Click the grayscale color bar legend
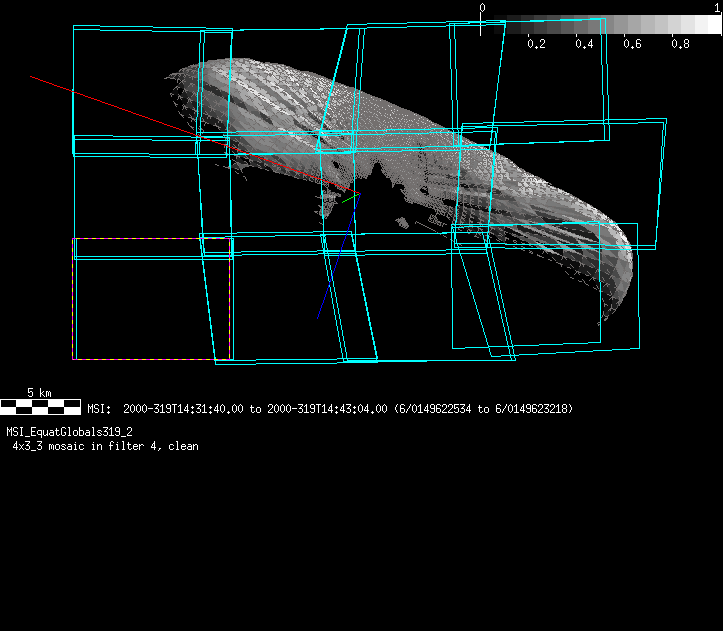Screen dimensions: 723x631 point(600,26)
